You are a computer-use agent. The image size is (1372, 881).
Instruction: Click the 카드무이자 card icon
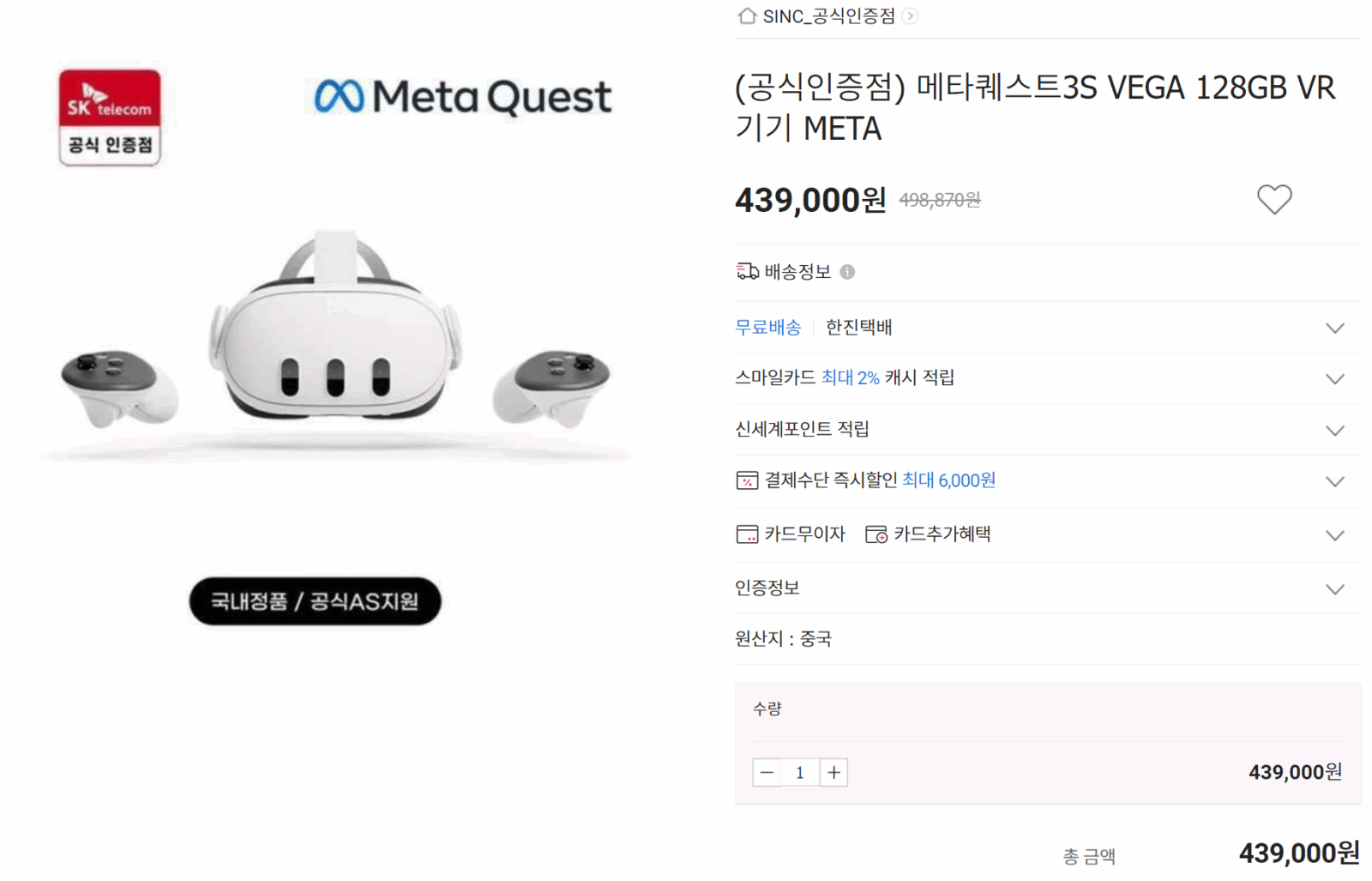[747, 534]
